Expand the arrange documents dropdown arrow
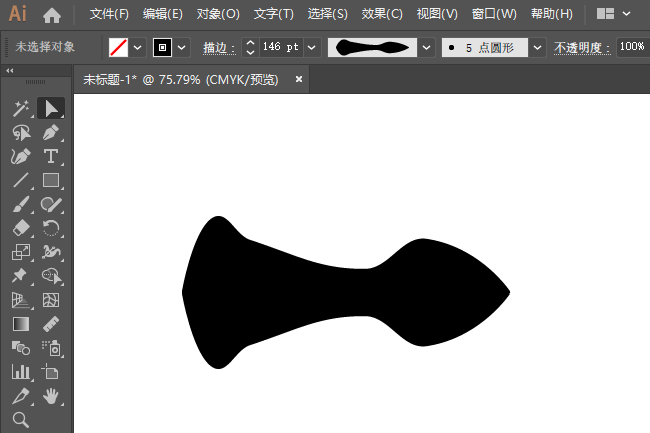Screen dimensions: 650x433 coord(627,14)
